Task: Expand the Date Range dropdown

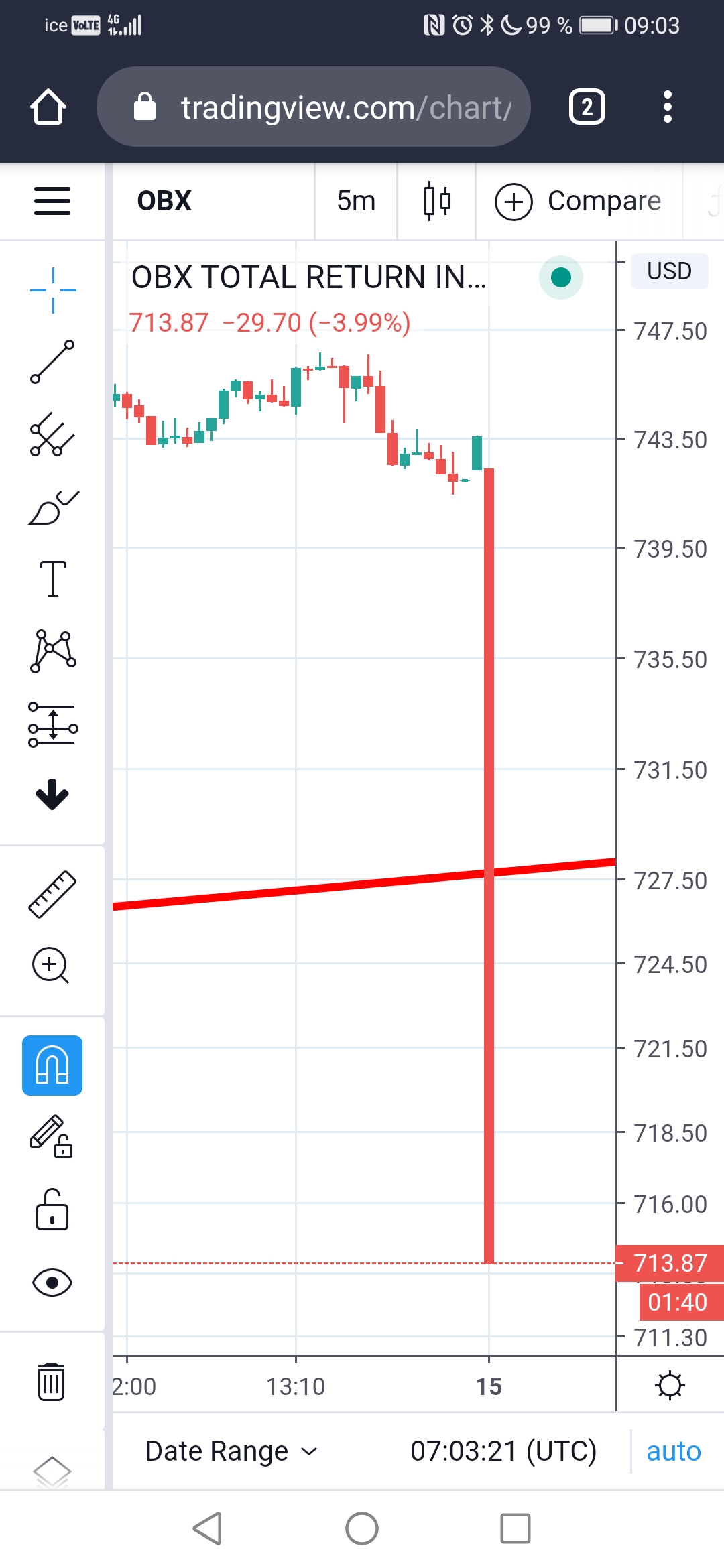Action: tap(231, 1451)
